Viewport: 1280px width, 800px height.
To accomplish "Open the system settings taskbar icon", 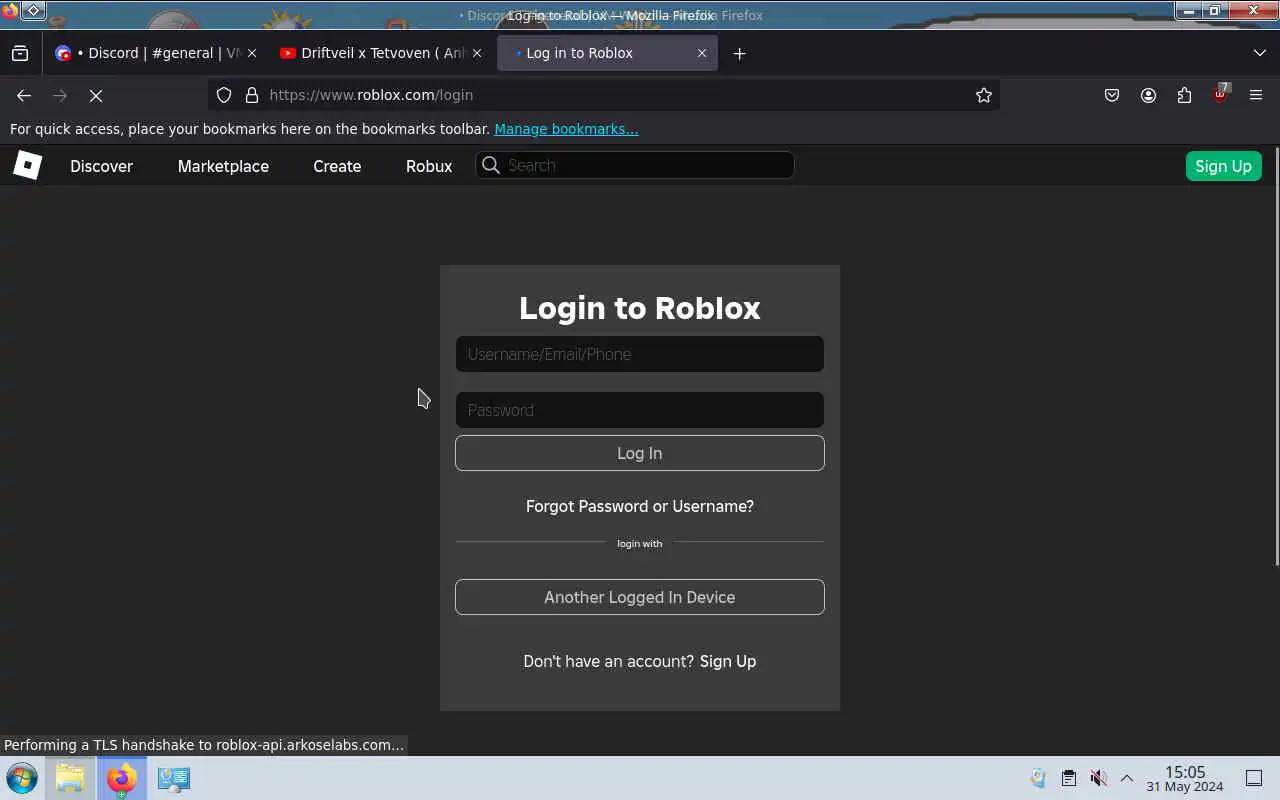I will (173, 778).
